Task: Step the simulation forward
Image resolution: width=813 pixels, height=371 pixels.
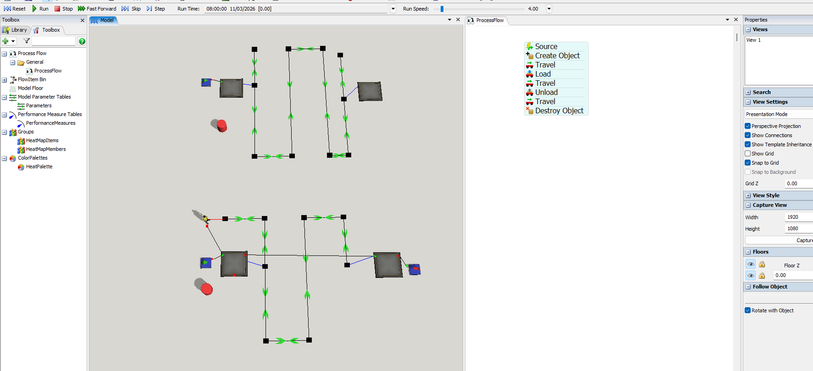Action: pyautogui.click(x=156, y=9)
